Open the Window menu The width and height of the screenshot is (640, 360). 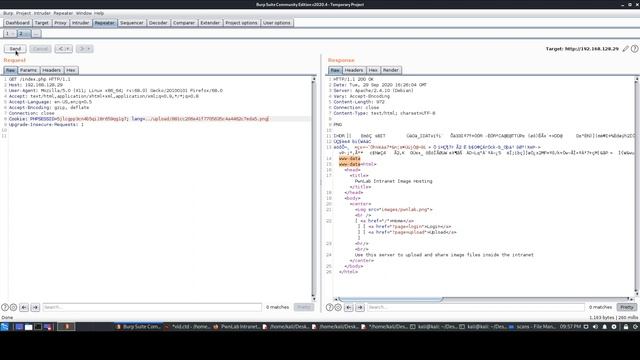click(x=84, y=13)
